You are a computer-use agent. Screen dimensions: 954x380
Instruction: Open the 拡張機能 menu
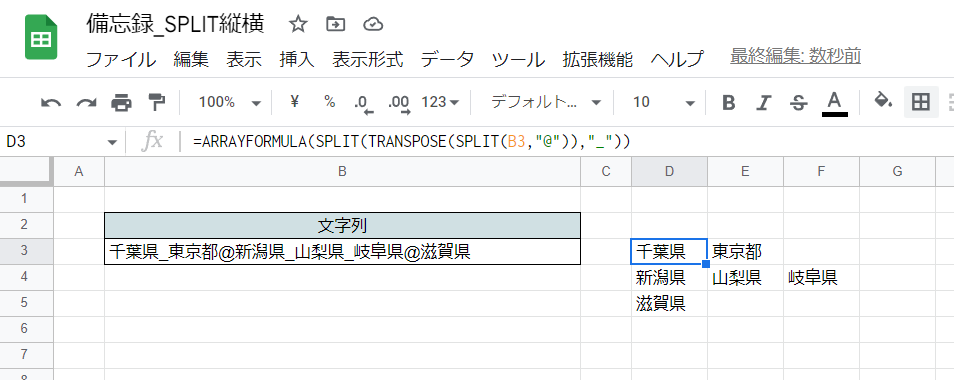(x=598, y=59)
